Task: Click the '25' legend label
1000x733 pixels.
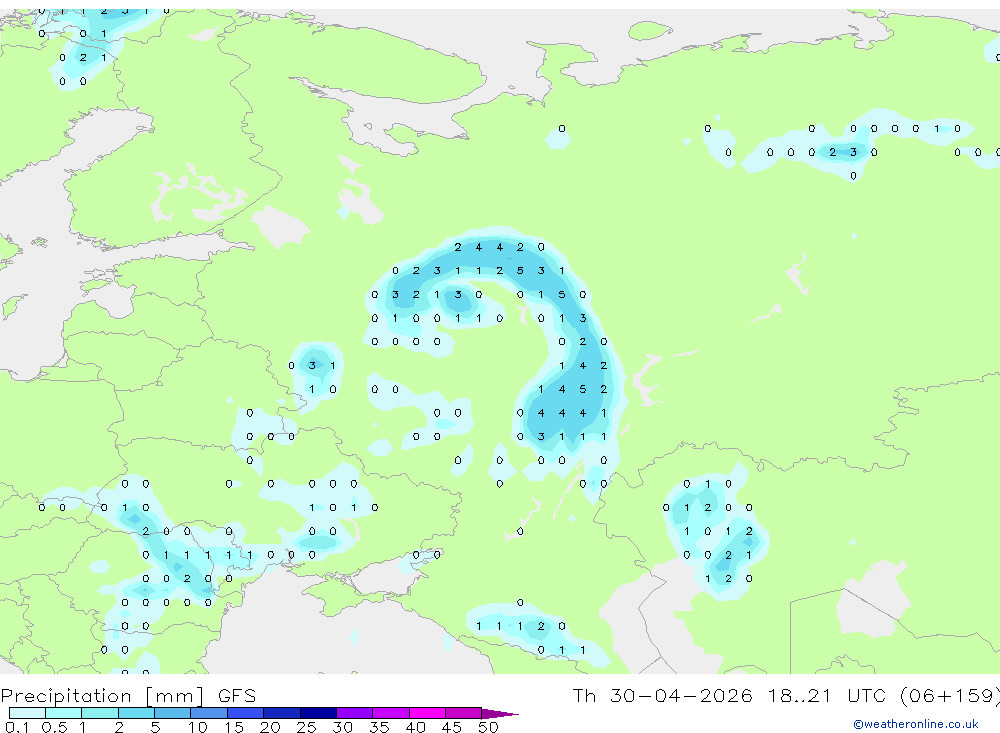Action: coord(306,727)
